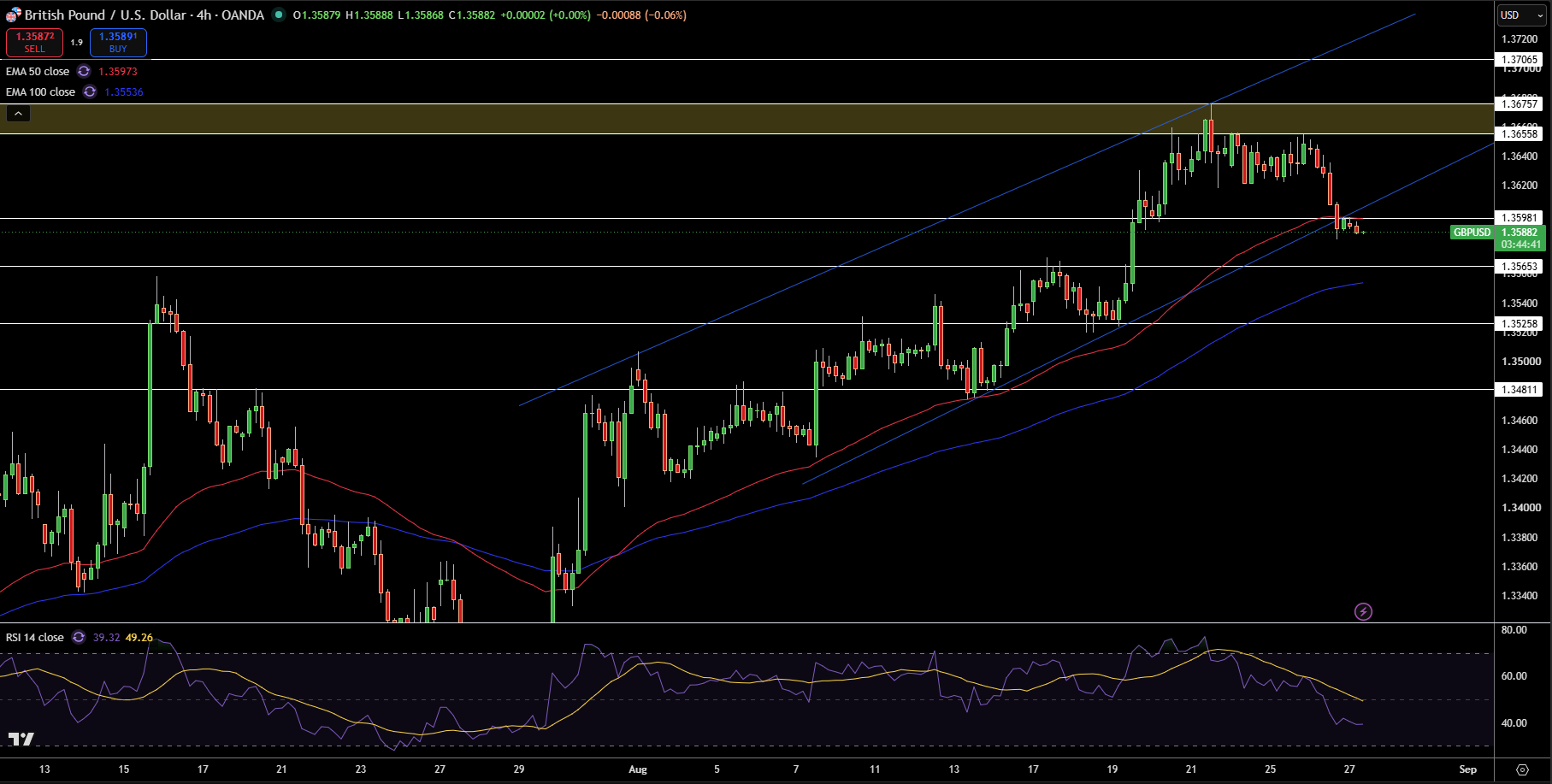Click the EMA 100 value 1.35536

pos(124,92)
